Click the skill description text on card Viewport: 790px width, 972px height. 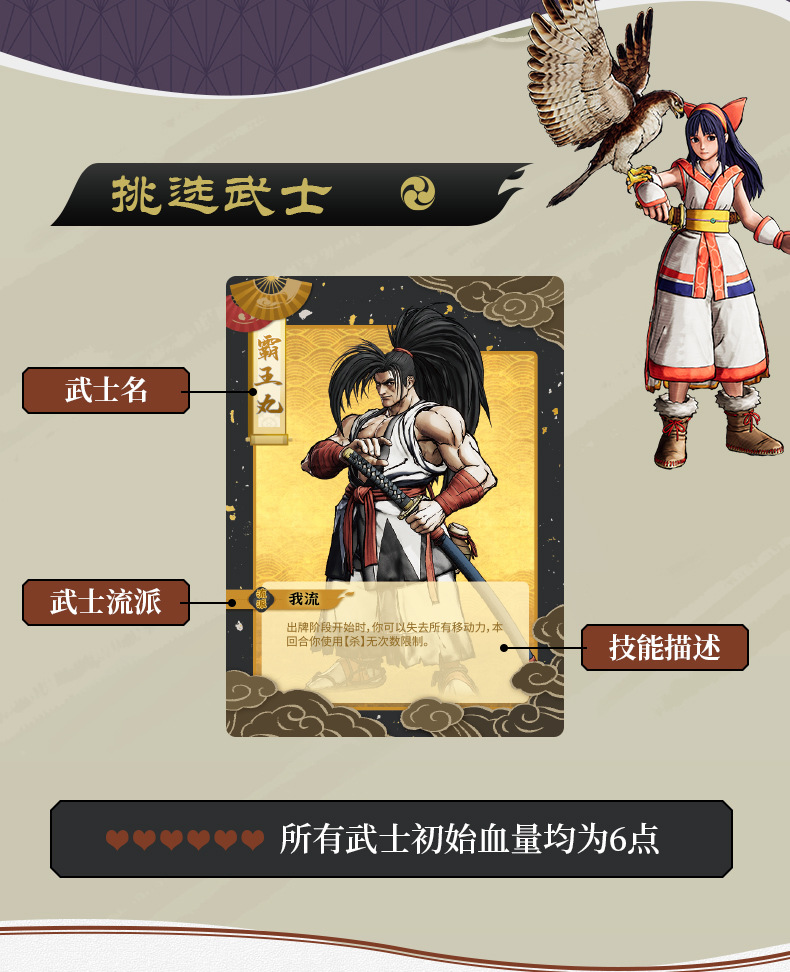[x=394, y=634]
